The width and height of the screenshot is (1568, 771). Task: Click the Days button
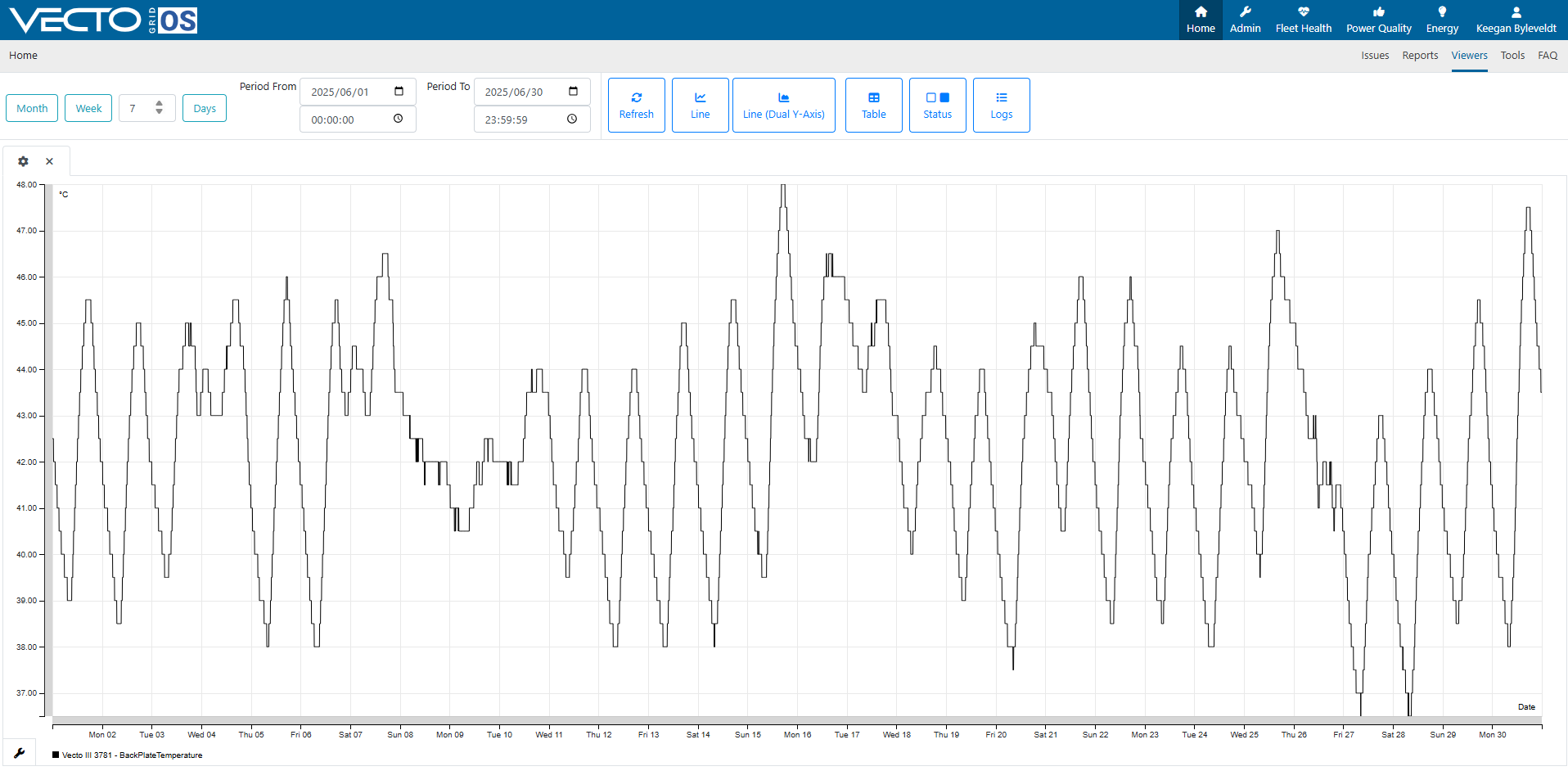pyautogui.click(x=205, y=108)
